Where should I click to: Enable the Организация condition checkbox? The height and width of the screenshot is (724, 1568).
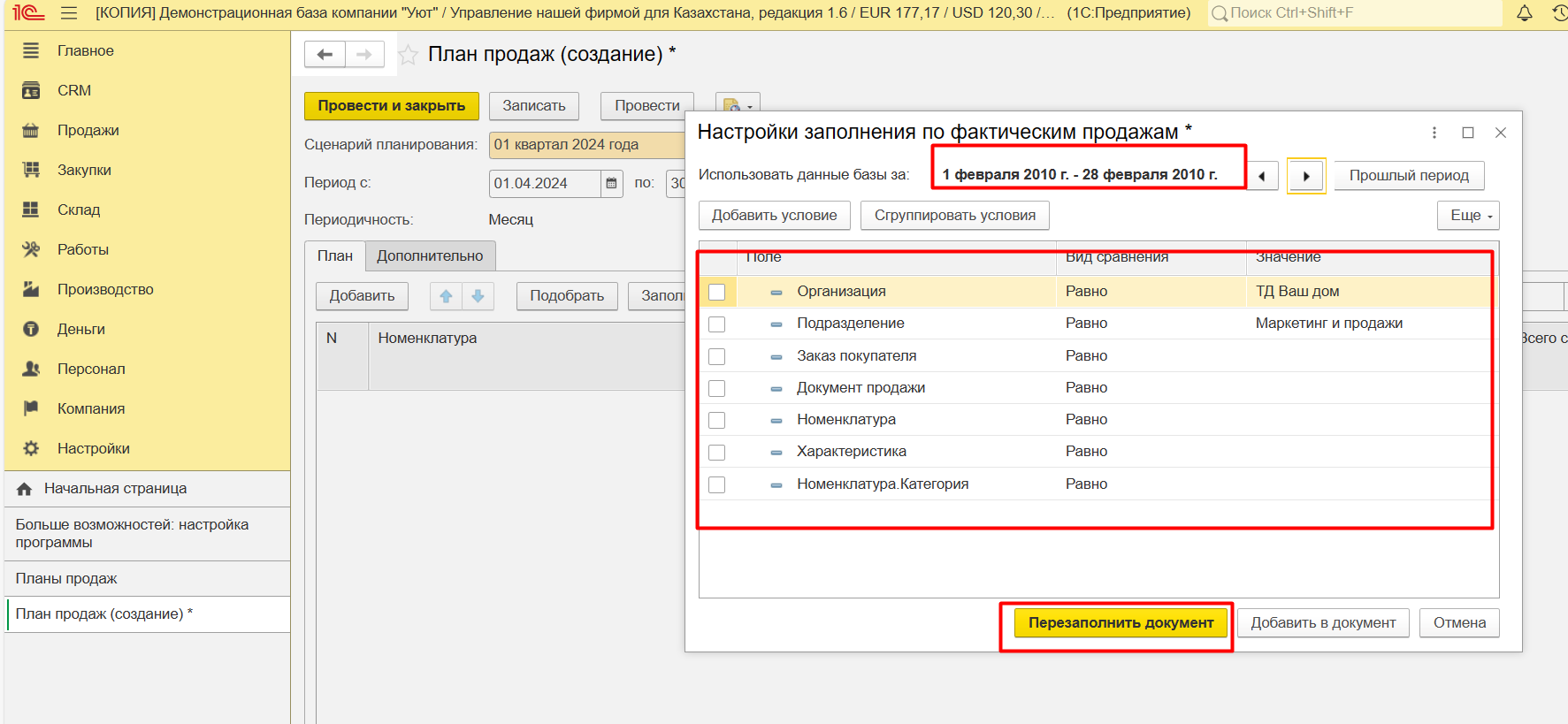point(716,292)
